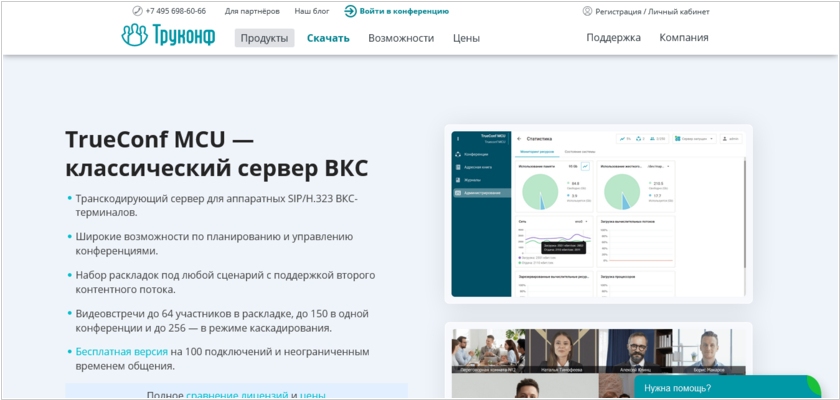Click Конференции icon in dashboard sidebar
This screenshot has height=400, width=840.
458,154
